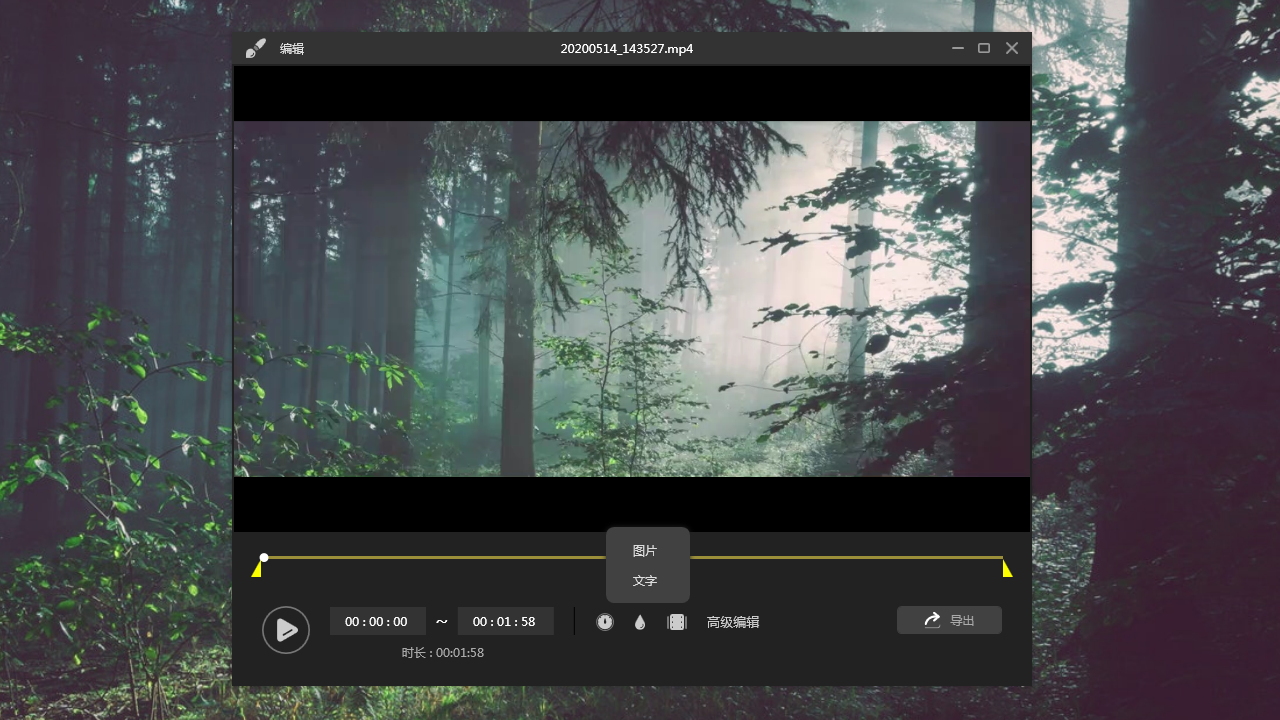
Task: Close the editor window
Action: [x=1012, y=48]
